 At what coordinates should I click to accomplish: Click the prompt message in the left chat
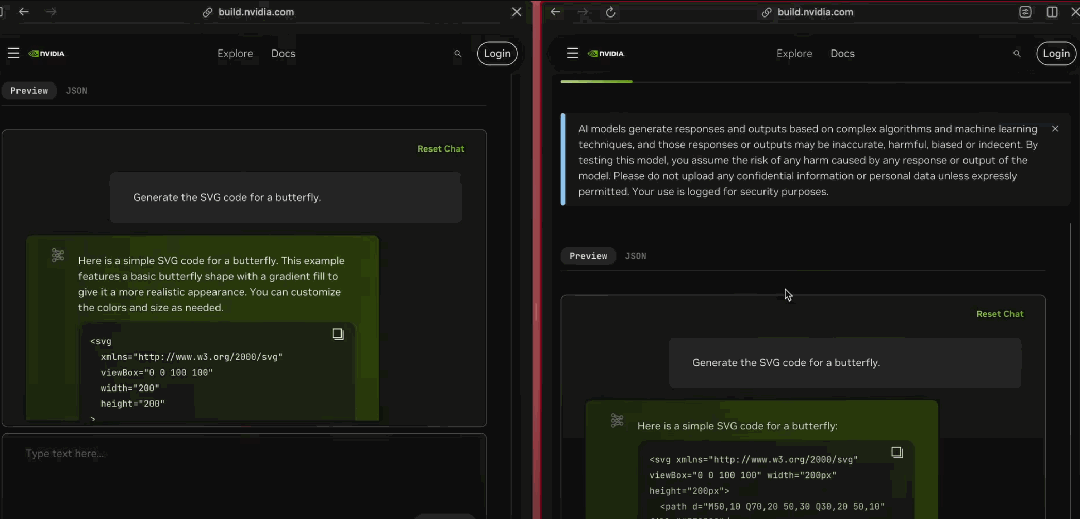[x=286, y=198]
